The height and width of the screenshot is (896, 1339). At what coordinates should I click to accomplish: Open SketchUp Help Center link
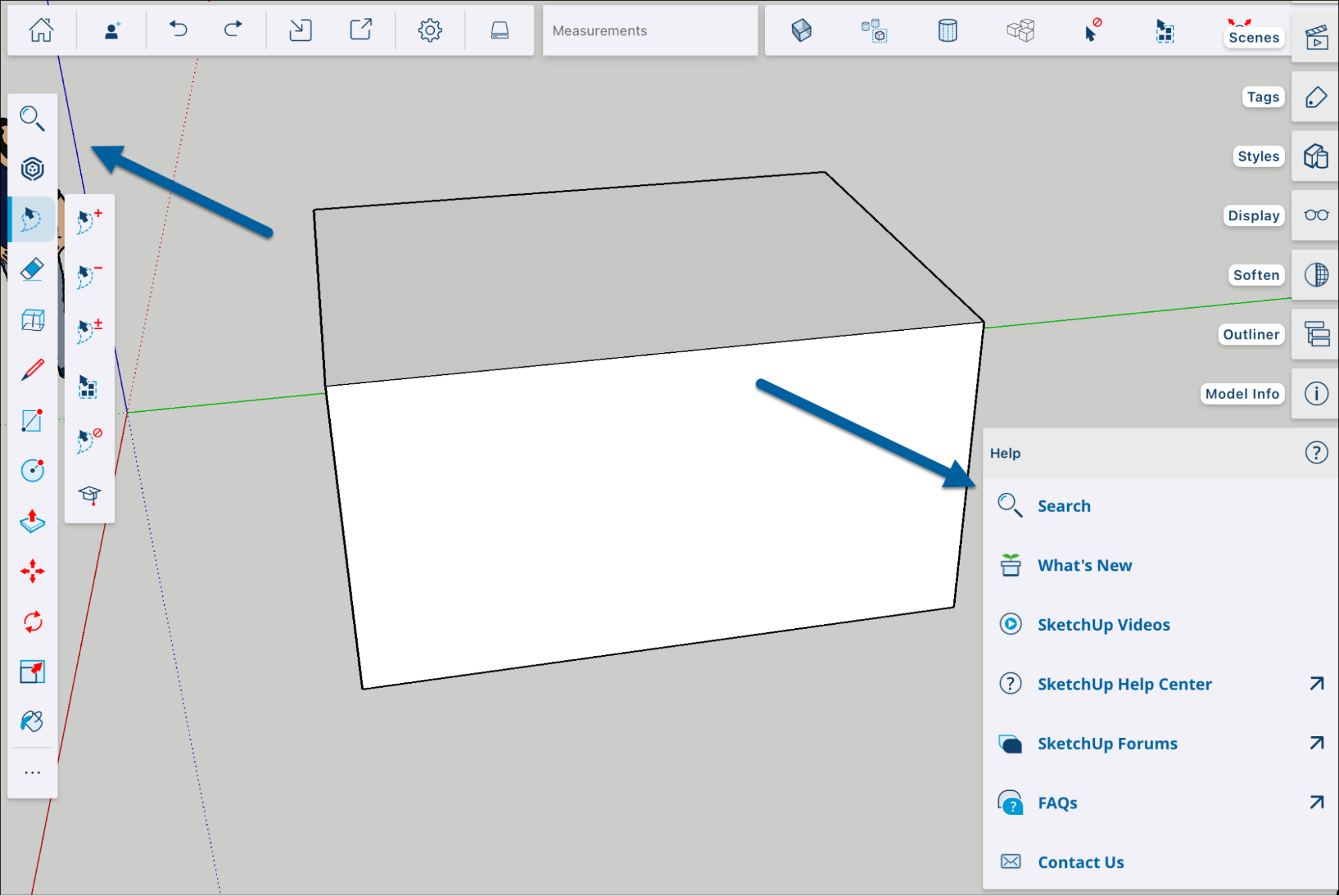[1124, 684]
